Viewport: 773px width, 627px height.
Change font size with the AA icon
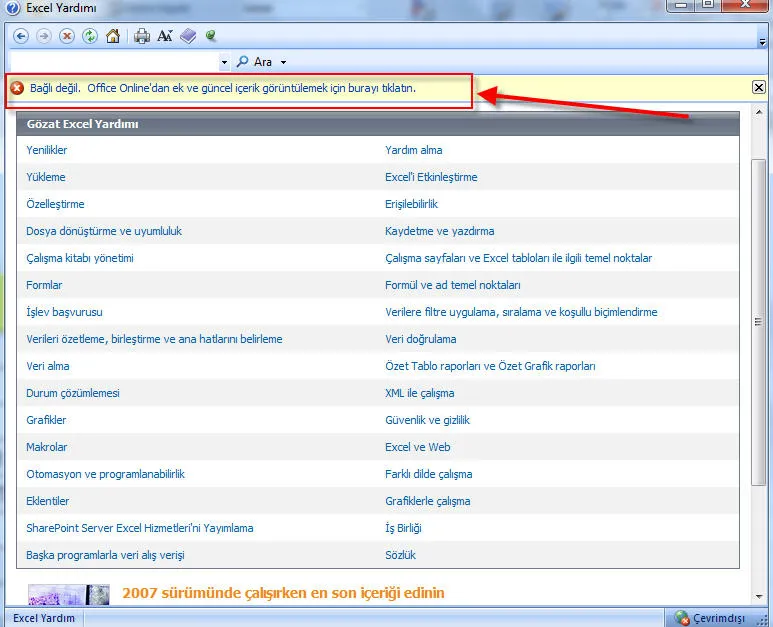[165, 36]
